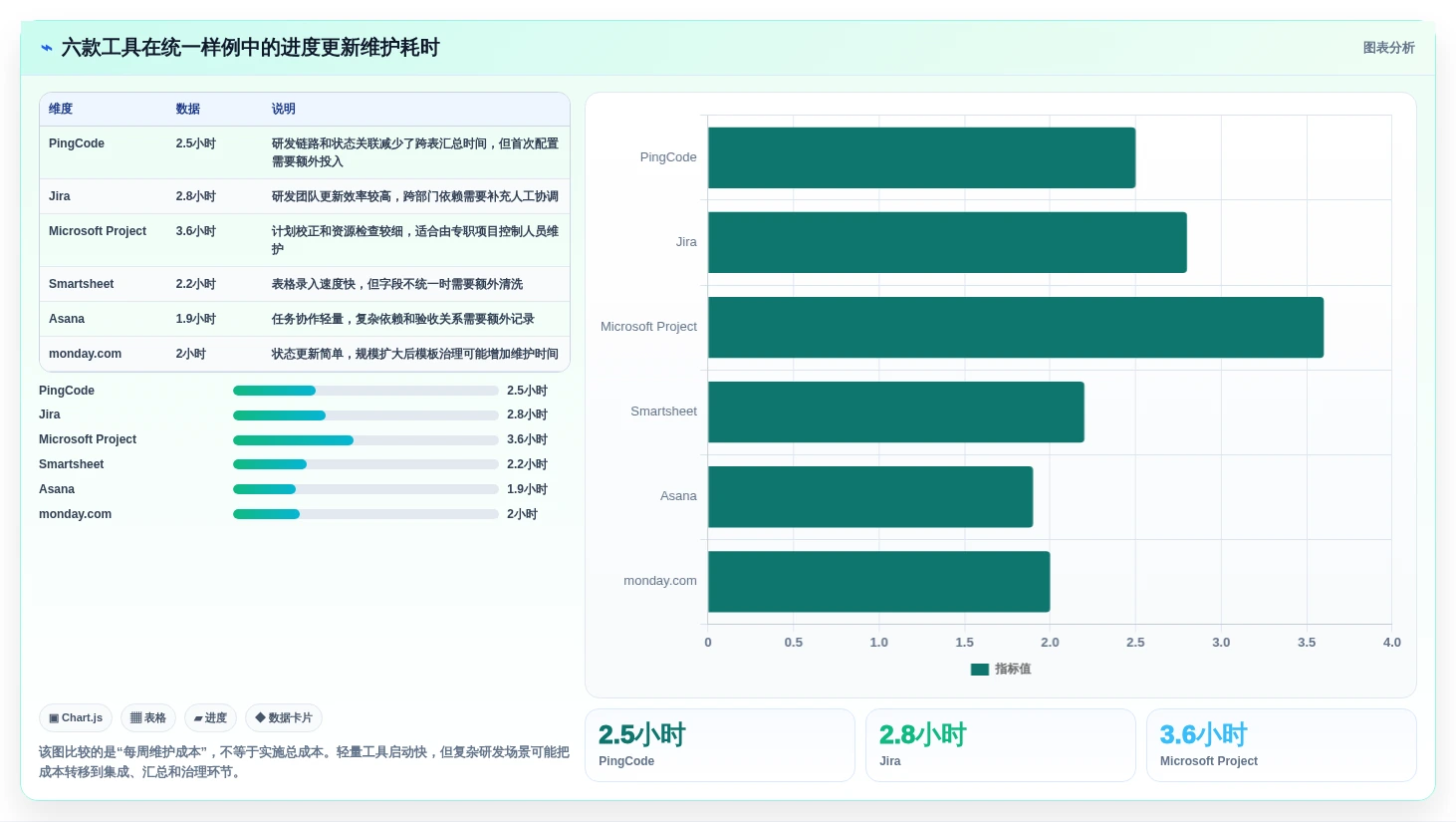Click the title 六款工具在统一样例中的进度更新维护耗时
The height and width of the screenshot is (822, 1456).
pyautogui.click(x=250, y=48)
